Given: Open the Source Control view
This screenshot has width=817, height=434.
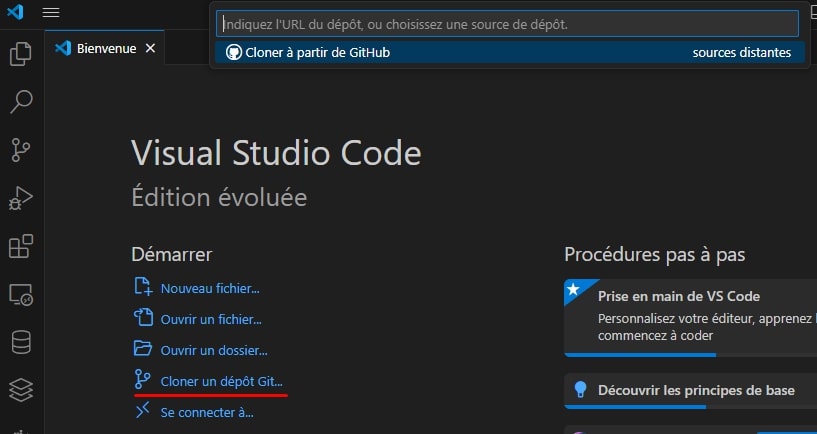Looking at the screenshot, I should [x=21, y=150].
